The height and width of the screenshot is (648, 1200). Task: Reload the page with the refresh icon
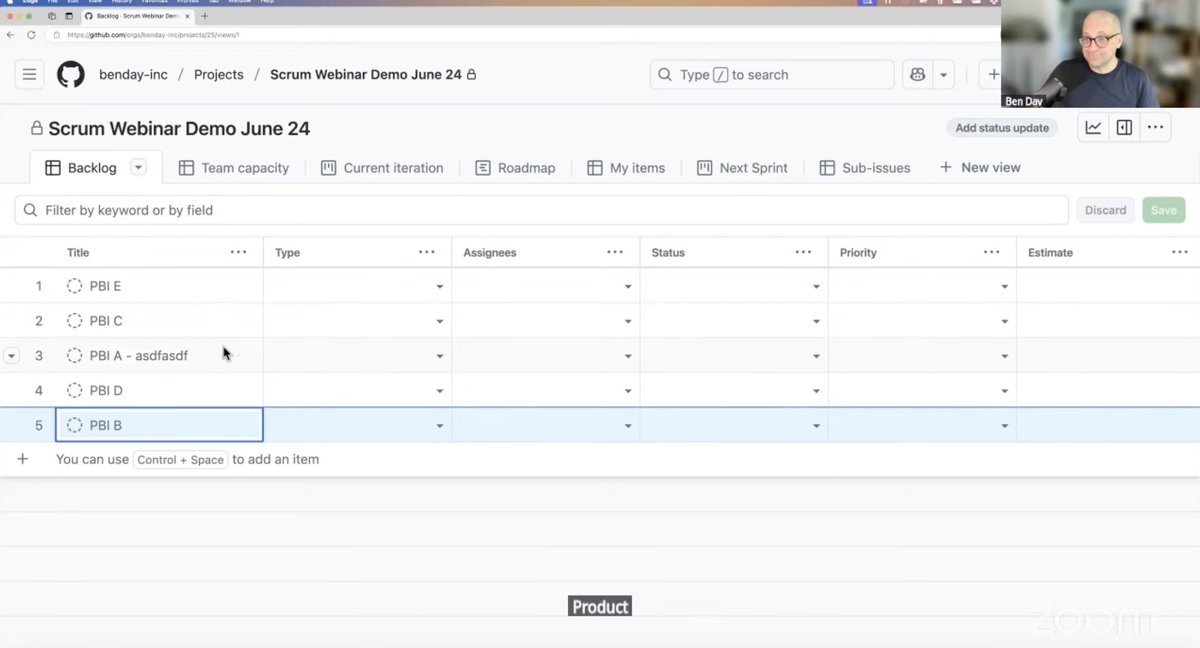tap(31, 34)
